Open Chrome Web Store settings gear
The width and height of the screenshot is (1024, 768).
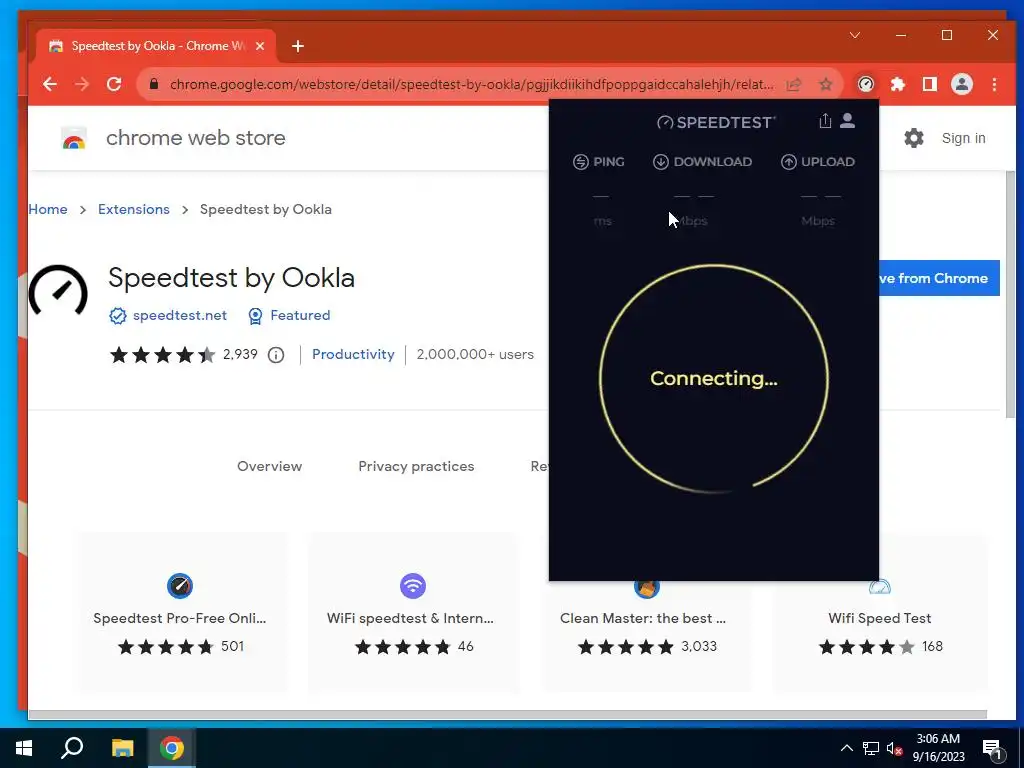tap(914, 138)
